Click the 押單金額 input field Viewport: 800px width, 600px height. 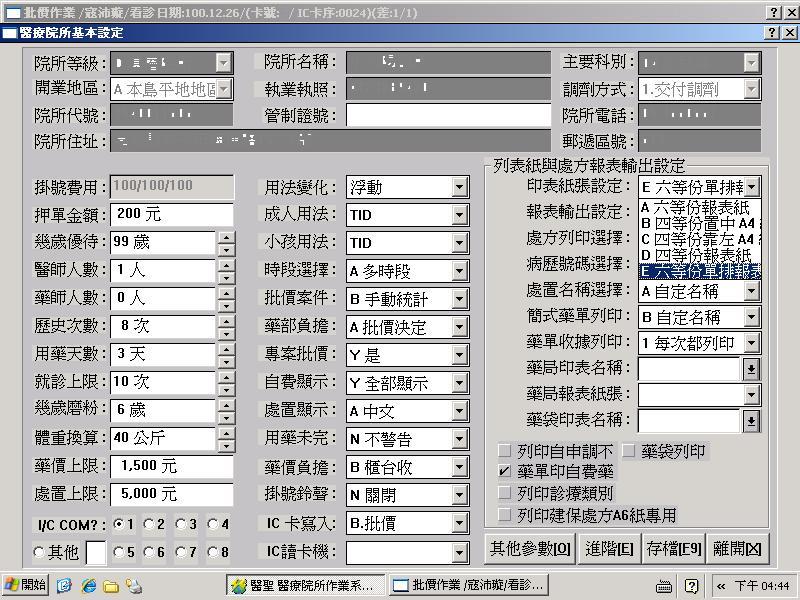click(x=172, y=214)
